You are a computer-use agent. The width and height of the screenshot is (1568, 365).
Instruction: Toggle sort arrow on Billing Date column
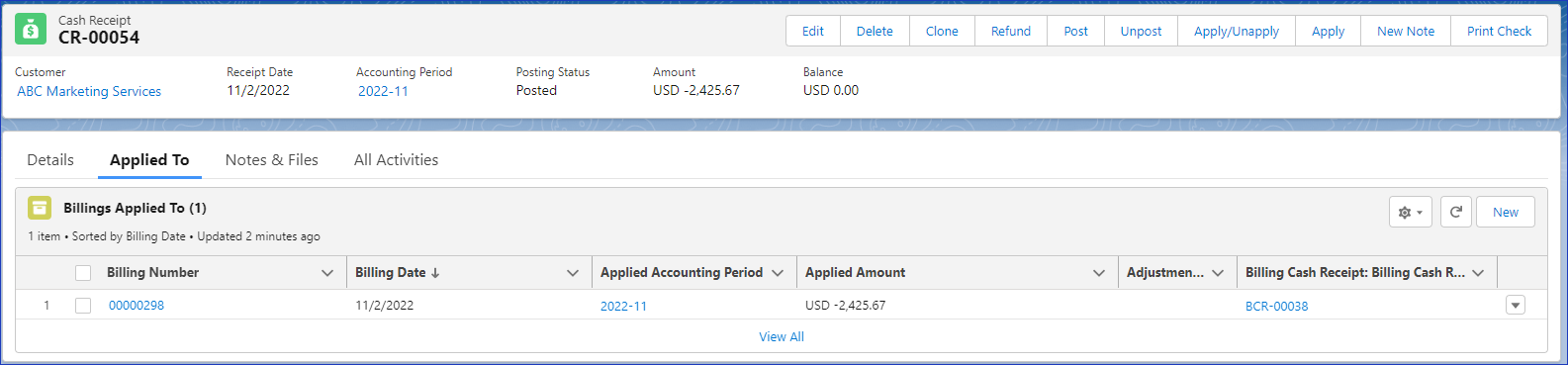(435, 273)
